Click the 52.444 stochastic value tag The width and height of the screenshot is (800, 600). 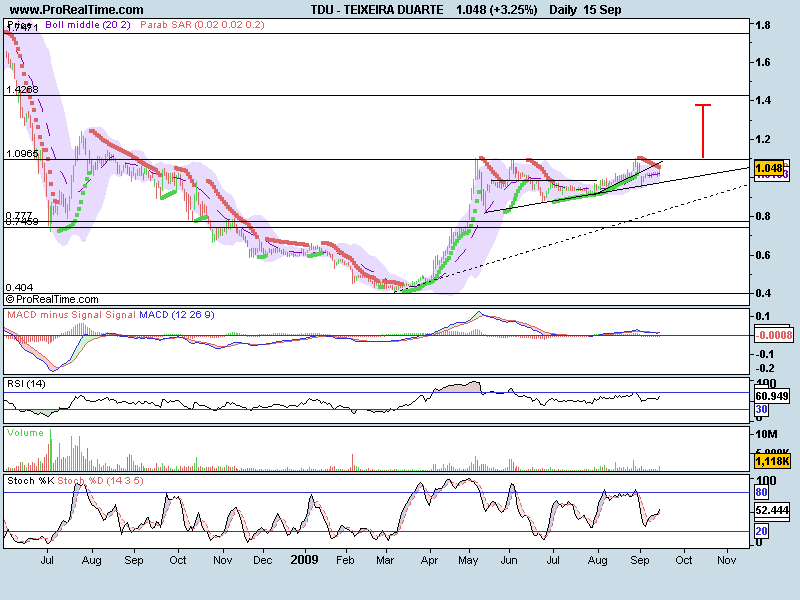point(771,510)
